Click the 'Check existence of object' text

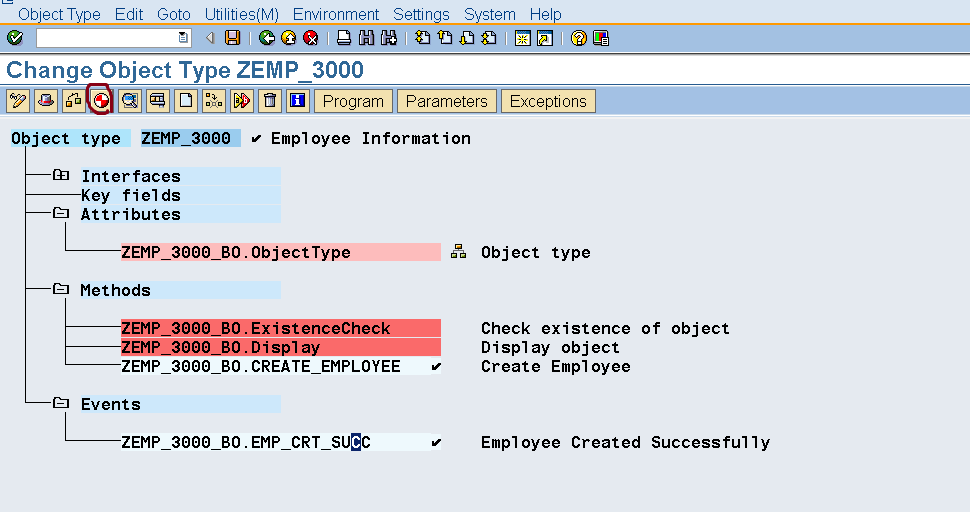coord(605,328)
